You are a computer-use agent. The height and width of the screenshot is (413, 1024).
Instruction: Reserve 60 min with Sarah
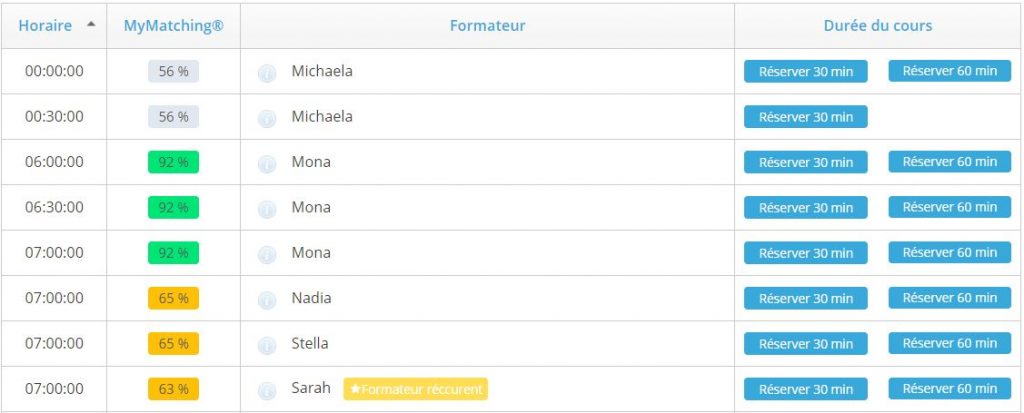[x=950, y=389]
